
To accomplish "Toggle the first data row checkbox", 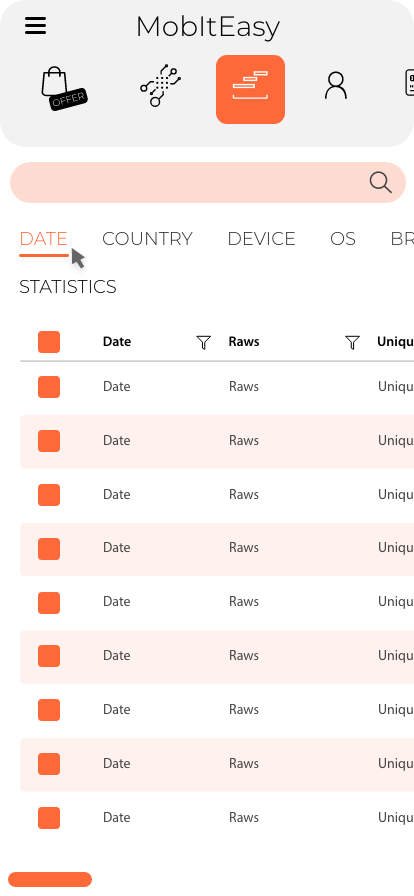I will click(49, 387).
